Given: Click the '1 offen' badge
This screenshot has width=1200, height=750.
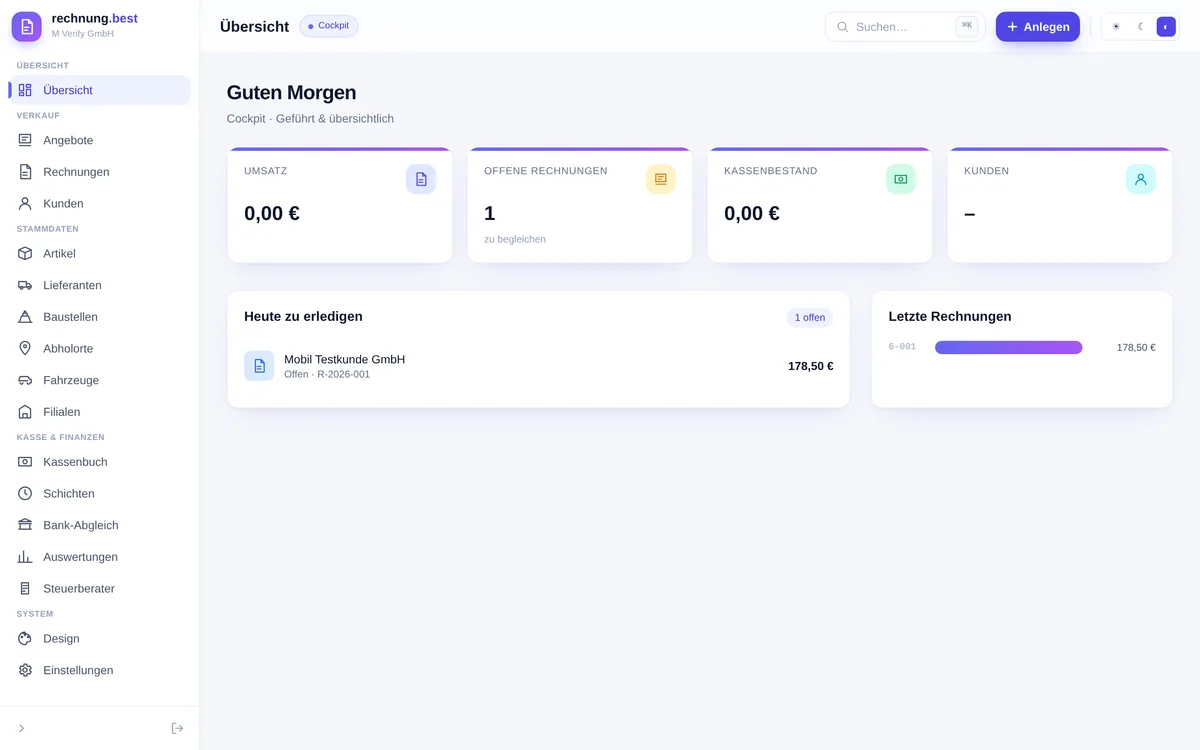Looking at the screenshot, I should 810,317.
